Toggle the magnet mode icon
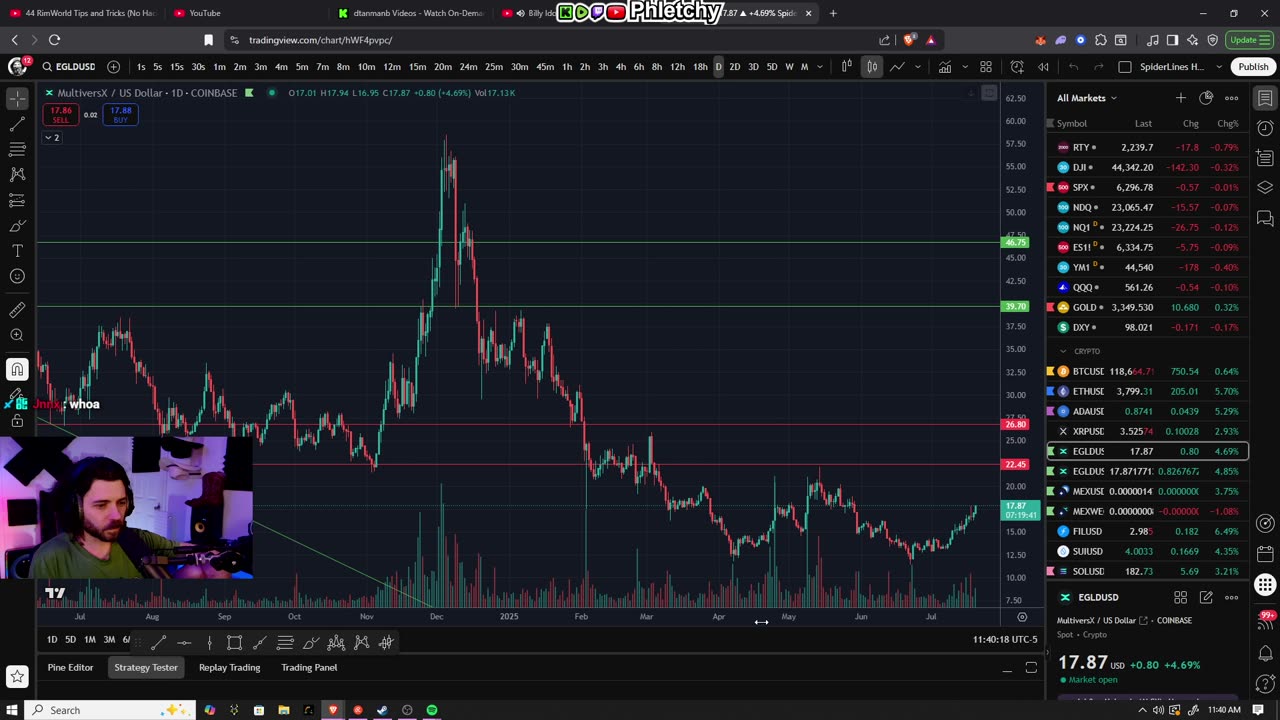Viewport: 1280px width, 720px height. 17,370
